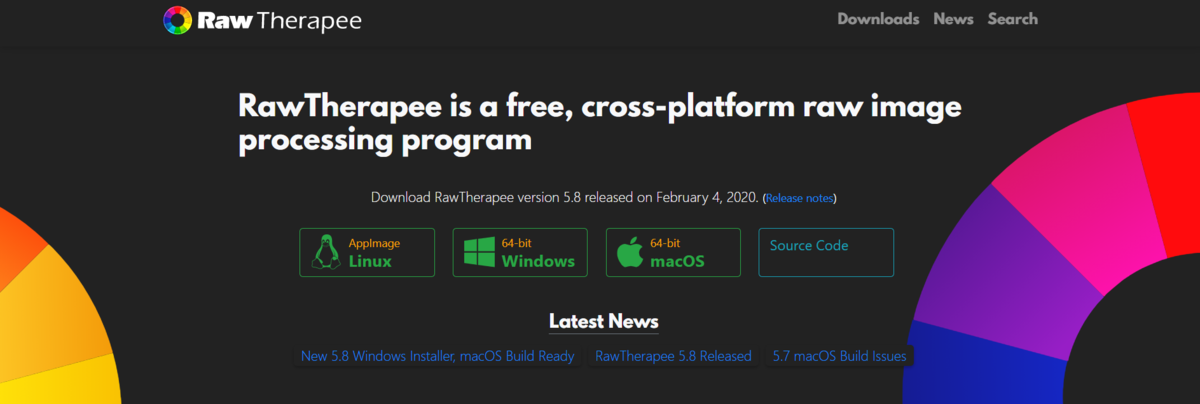
Task: Open the Source Code button
Action: tap(826, 252)
